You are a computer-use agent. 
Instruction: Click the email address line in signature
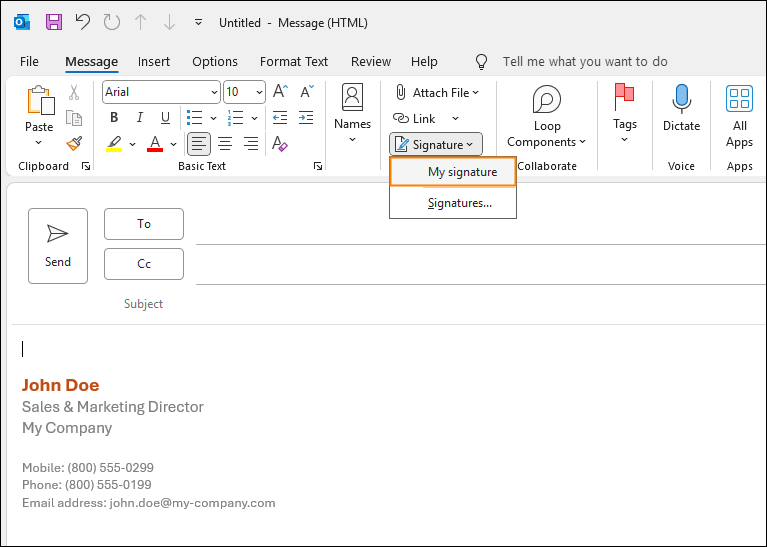[x=149, y=503]
